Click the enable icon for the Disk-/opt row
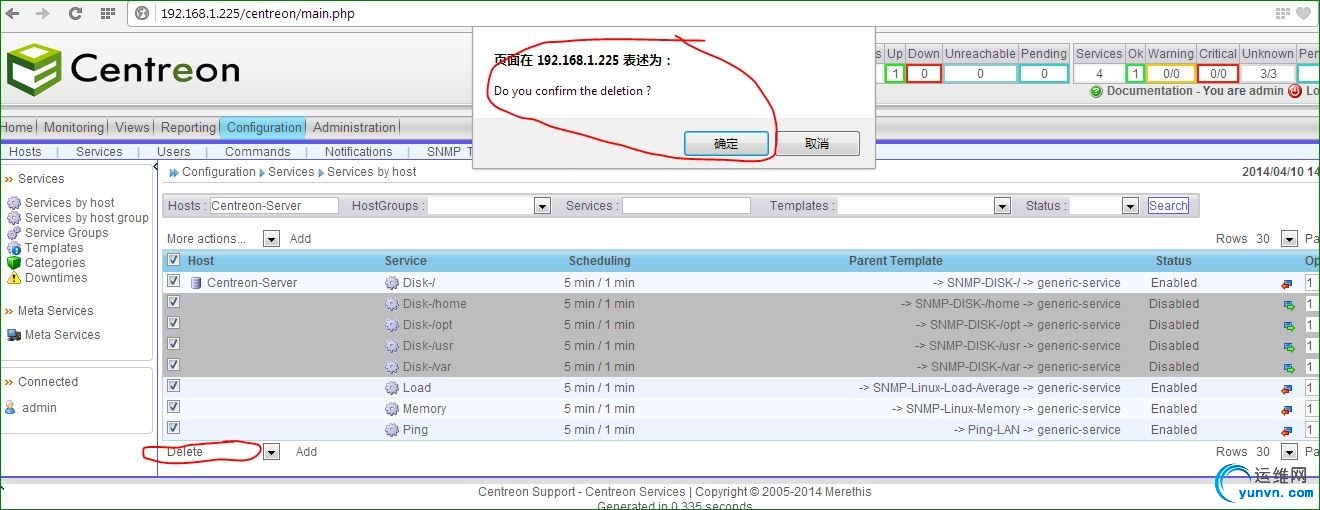The image size is (1320, 510). pos(1288,326)
